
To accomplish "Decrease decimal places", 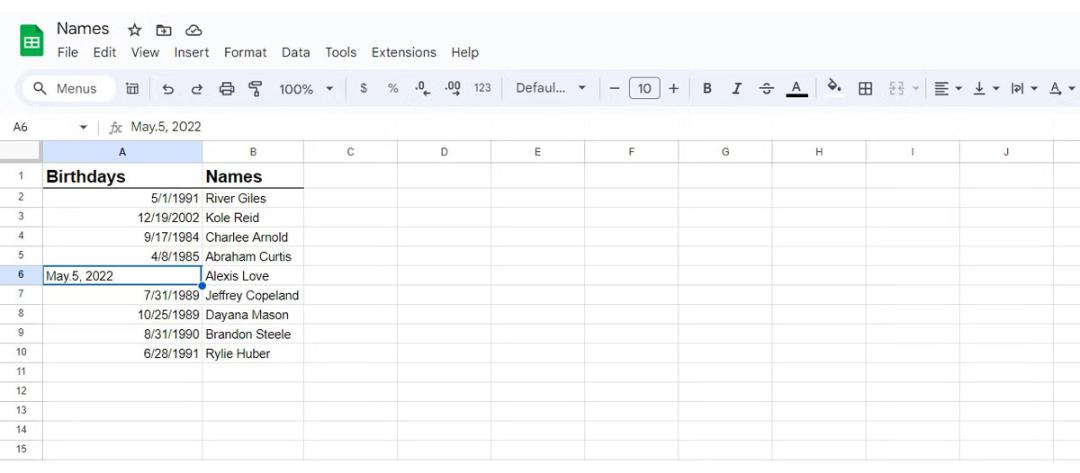I will [423, 88].
